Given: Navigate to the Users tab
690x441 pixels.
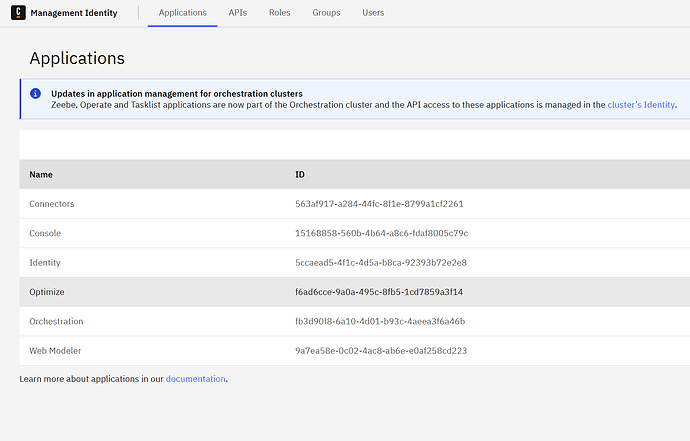Looking at the screenshot, I should click(372, 13).
